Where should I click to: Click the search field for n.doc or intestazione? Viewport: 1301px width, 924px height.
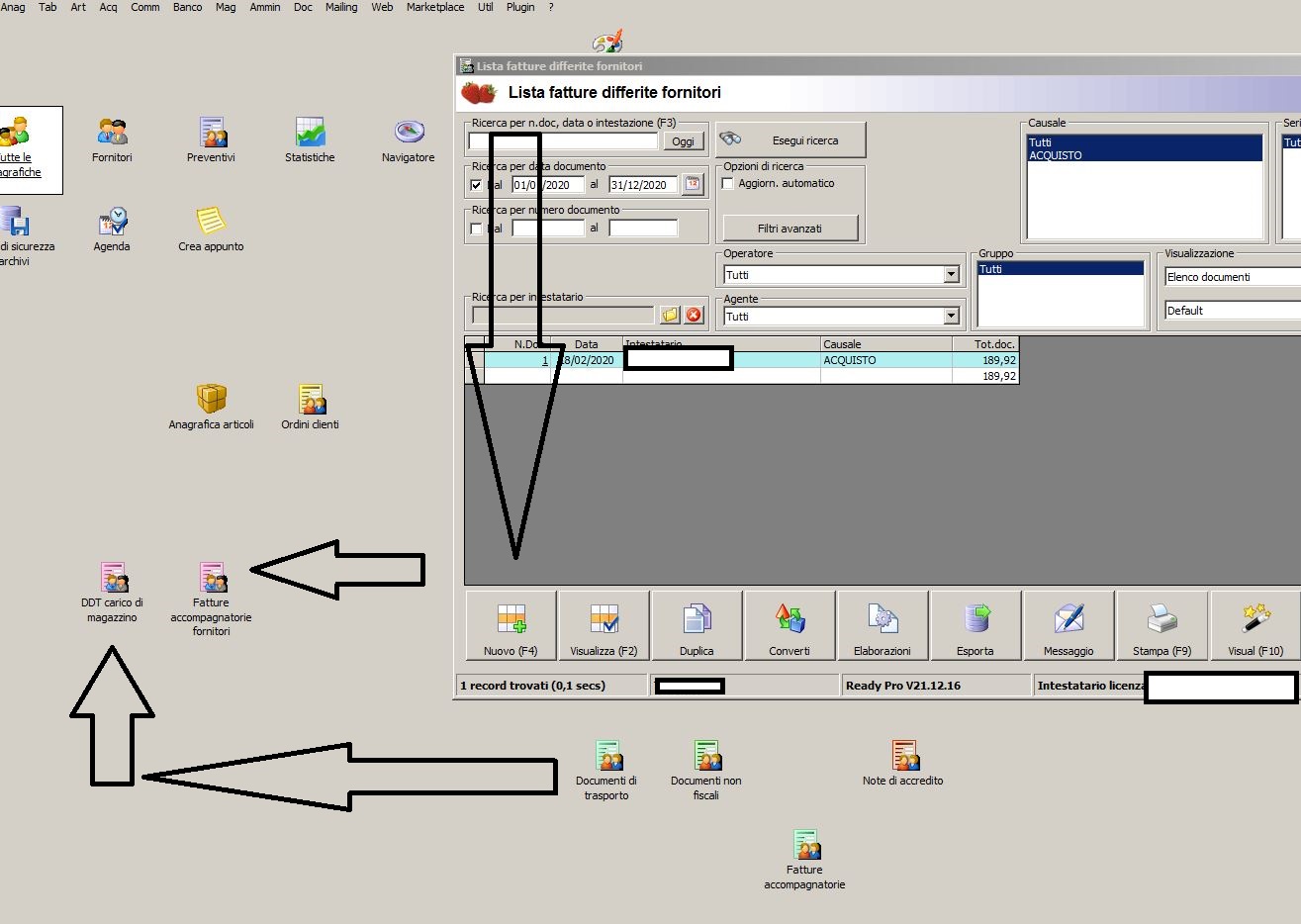coord(564,140)
